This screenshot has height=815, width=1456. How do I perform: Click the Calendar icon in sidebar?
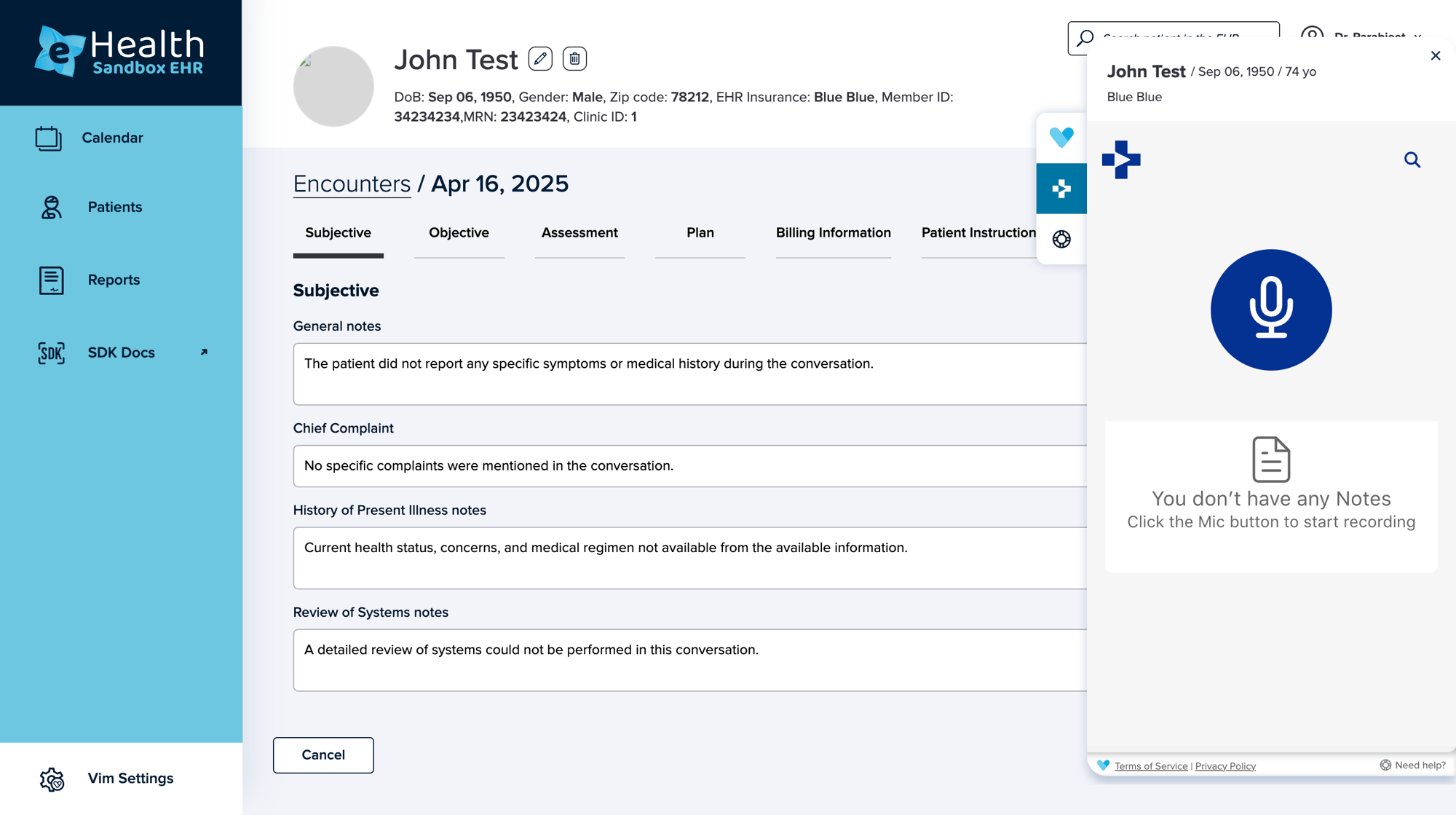point(49,138)
